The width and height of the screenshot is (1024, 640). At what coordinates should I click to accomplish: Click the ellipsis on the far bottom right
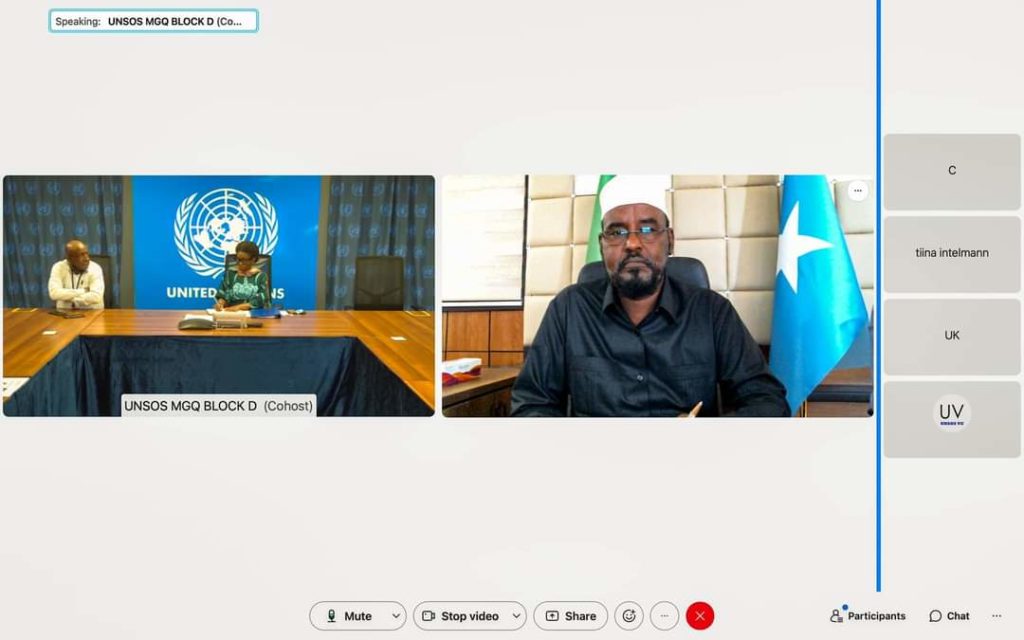click(995, 616)
